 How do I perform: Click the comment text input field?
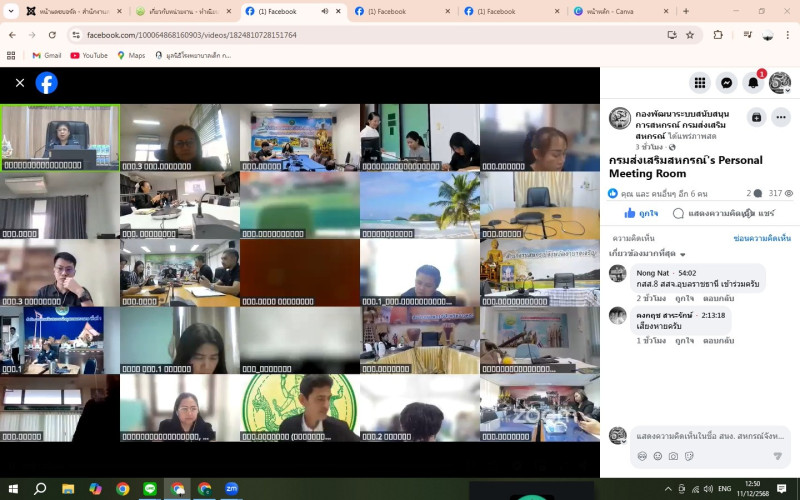pyautogui.click(x=708, y=436)
